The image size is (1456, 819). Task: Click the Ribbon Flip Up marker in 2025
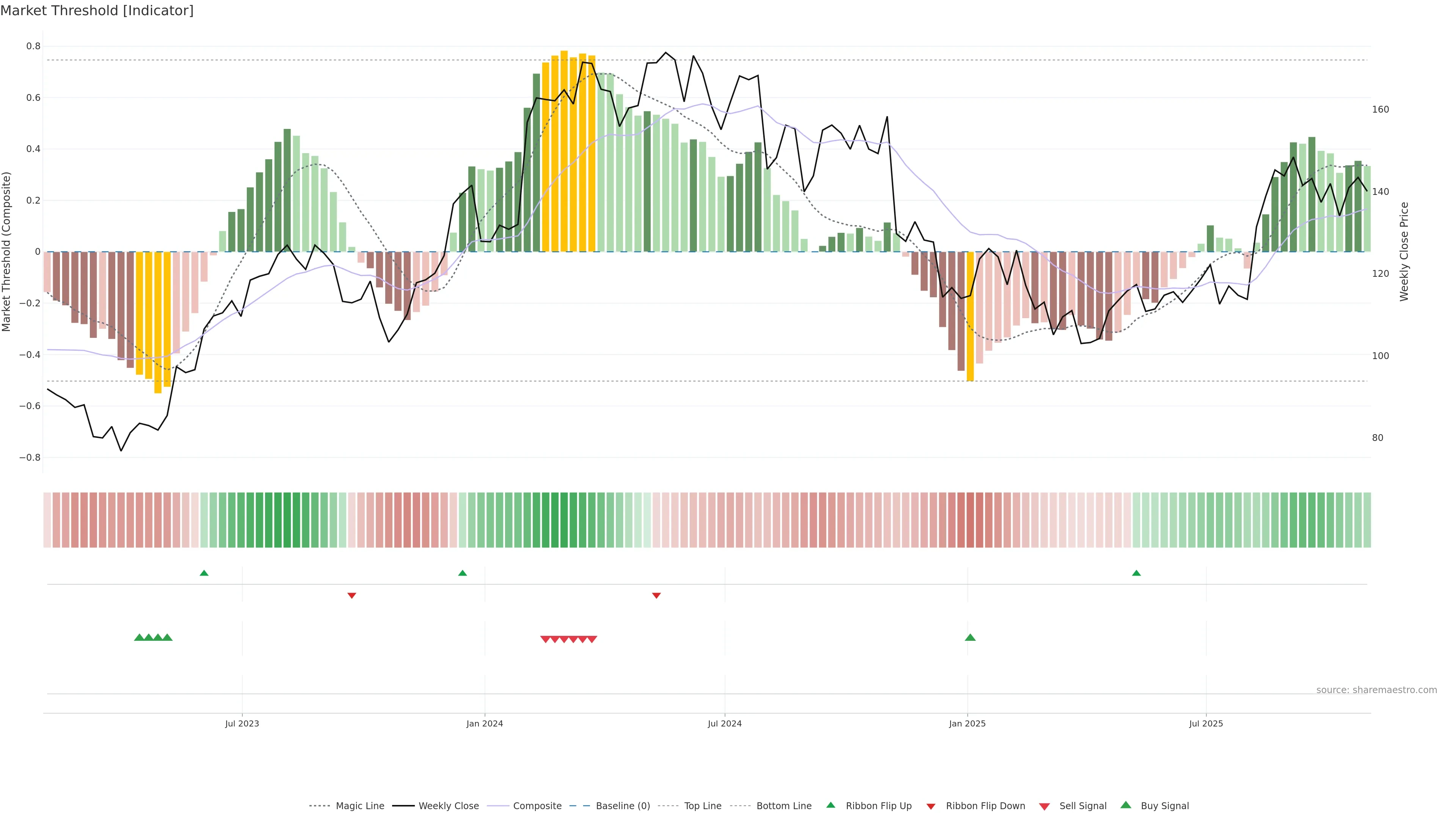1136,573
